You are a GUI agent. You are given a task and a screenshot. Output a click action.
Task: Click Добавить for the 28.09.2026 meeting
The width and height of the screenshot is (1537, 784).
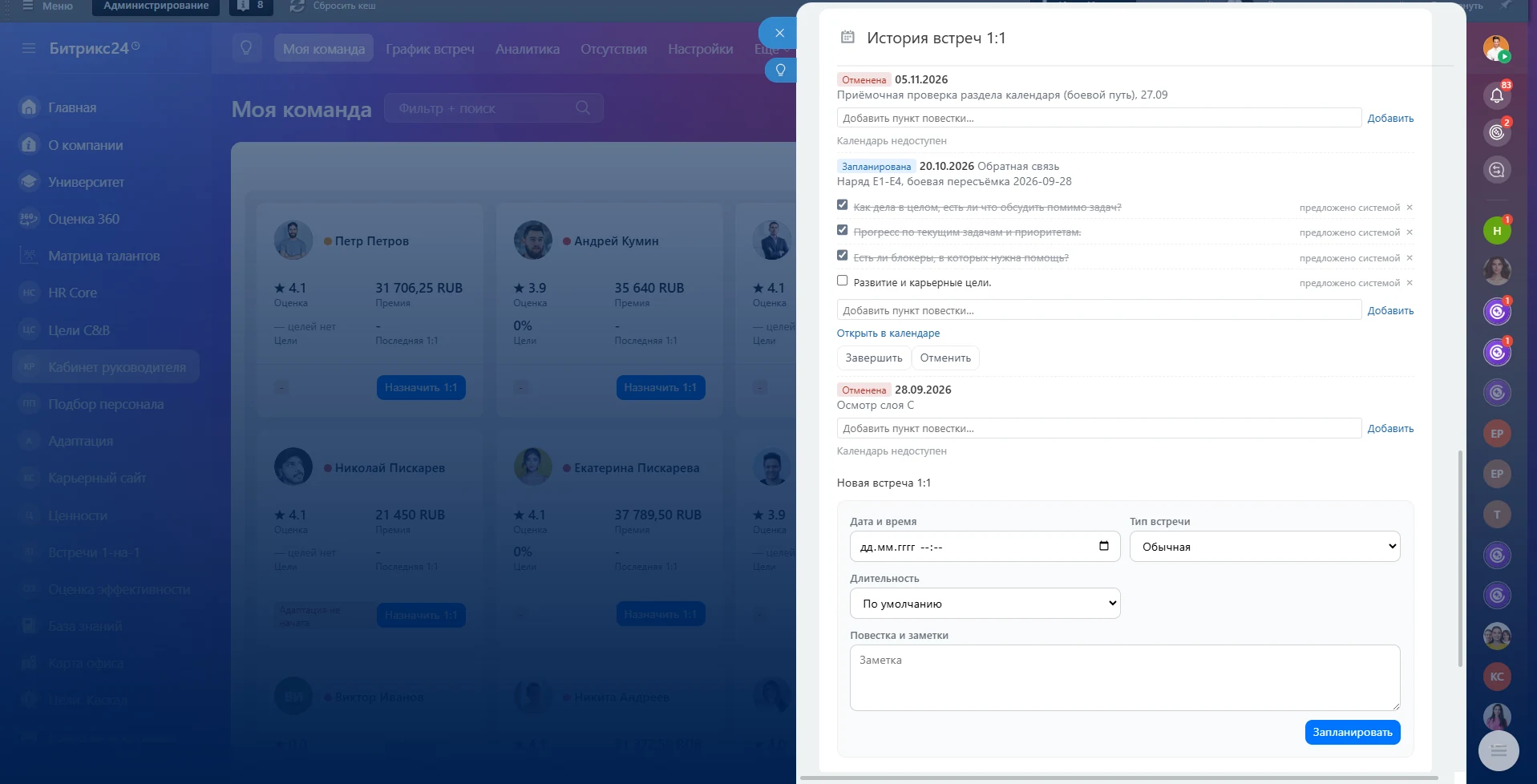coord(1390,428)
